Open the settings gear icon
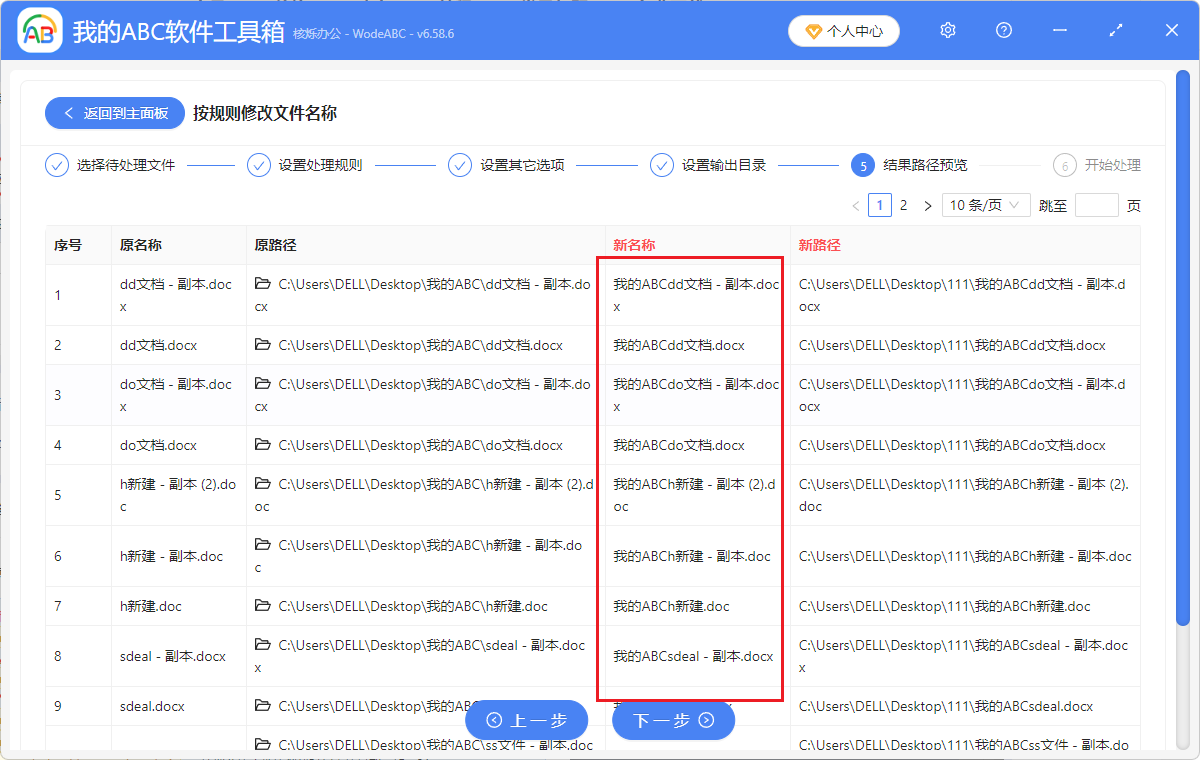Image resolution: width=1200 pixels, height=760 pixels. click(947, 30)
